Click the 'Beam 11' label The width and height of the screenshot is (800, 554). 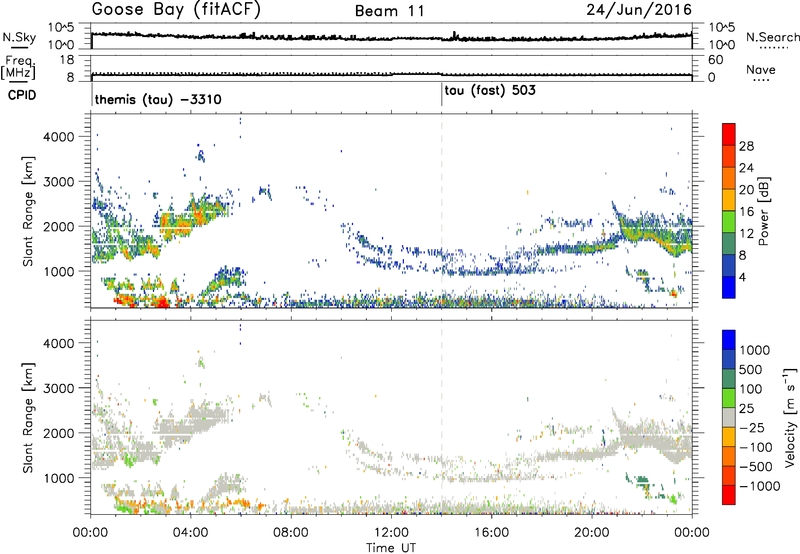[390, 11]
